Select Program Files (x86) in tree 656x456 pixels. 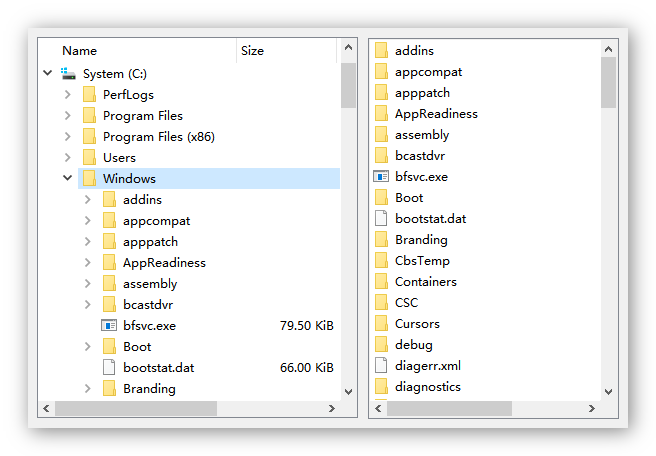pos(158,137)
